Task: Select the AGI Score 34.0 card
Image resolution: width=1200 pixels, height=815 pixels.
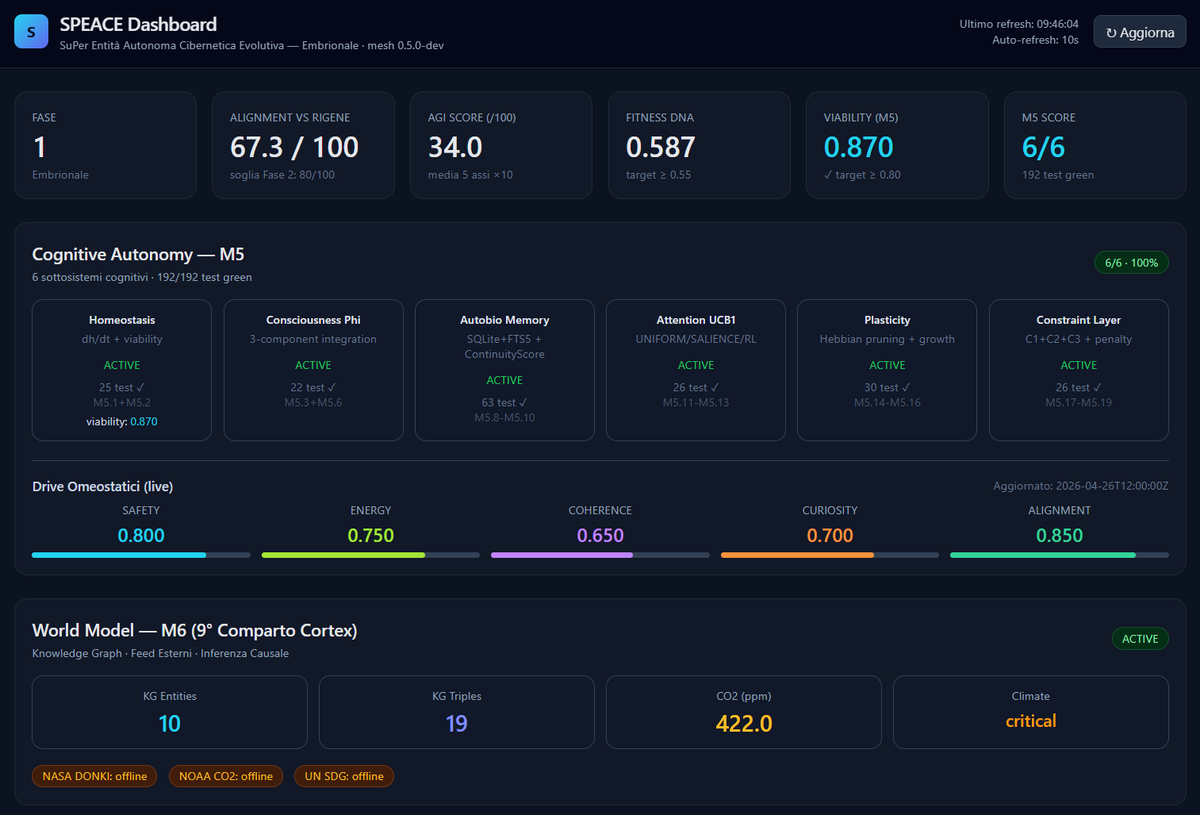Action: (x=502, y=146)
